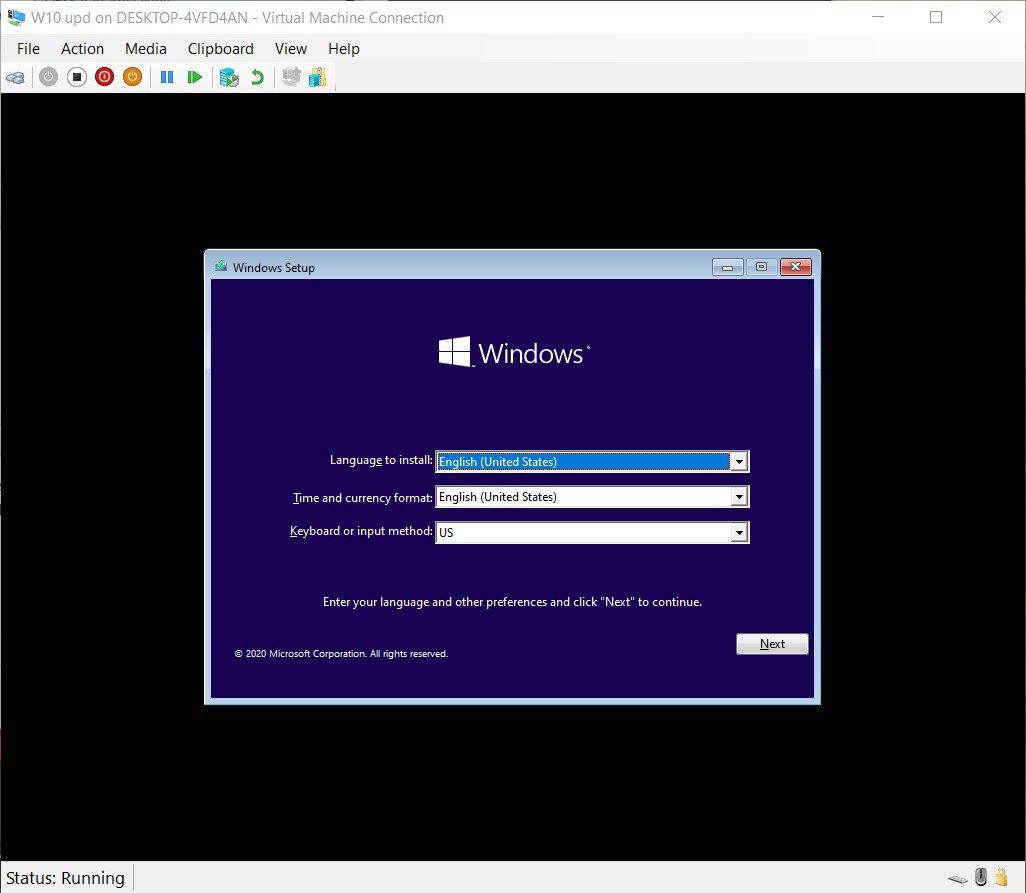Click the keyboard icon in the status bar

957,879
